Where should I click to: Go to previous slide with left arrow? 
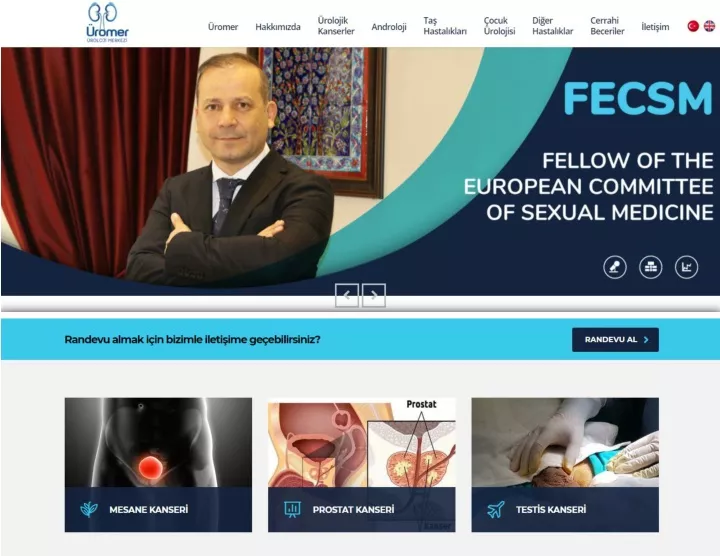pyautogui.click(x=347, y=295)
